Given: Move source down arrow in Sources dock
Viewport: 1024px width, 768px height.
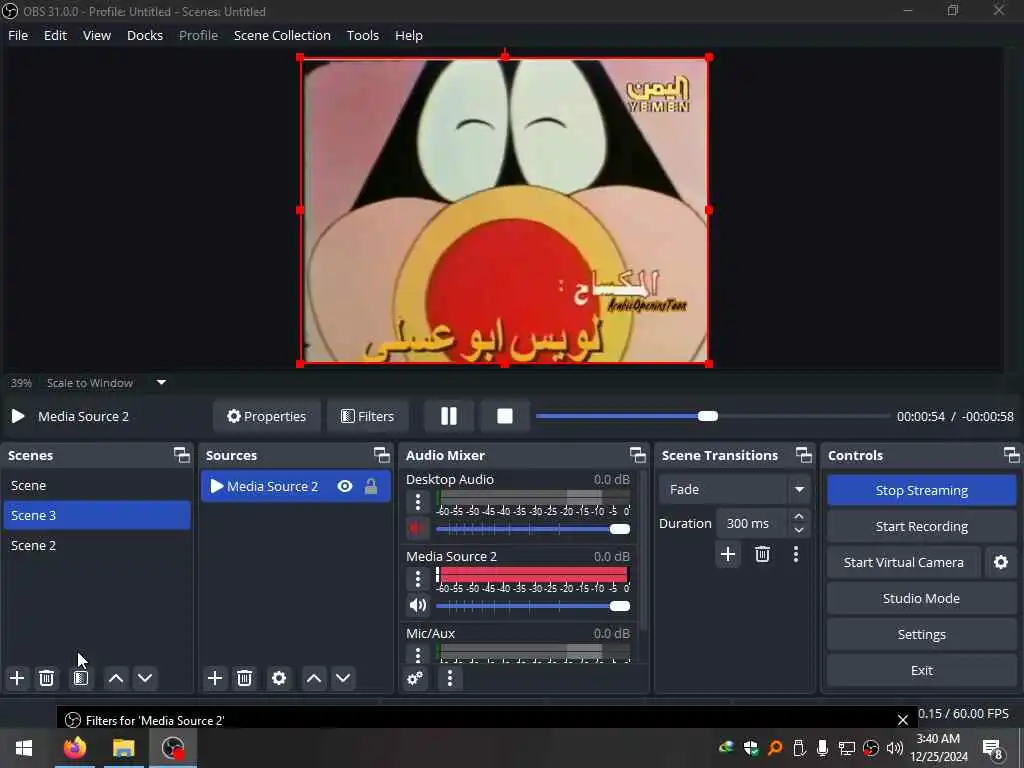Looking at the screenshot, I should tap(343, 678).
